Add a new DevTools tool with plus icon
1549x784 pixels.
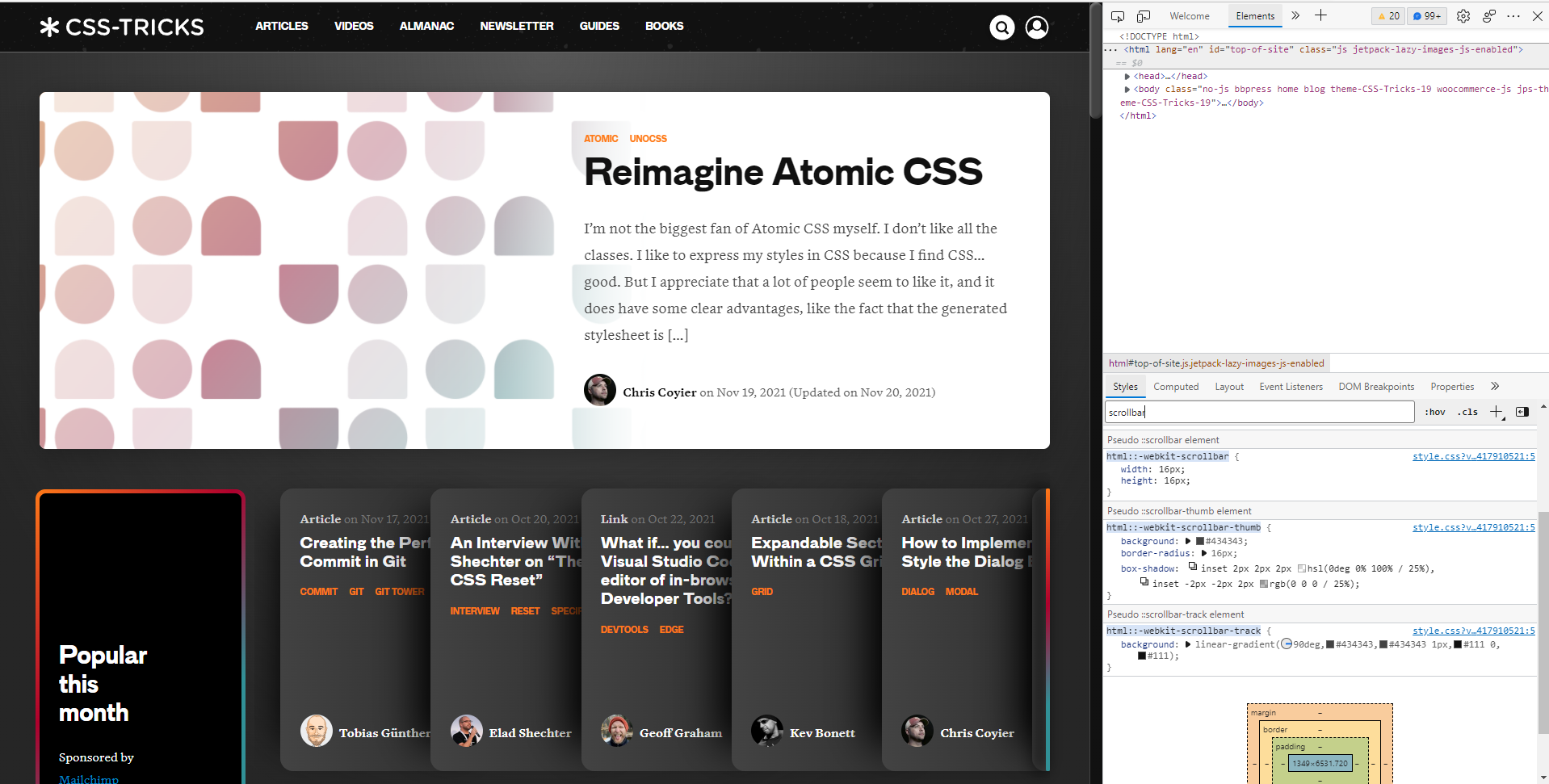click(1320, 15)
